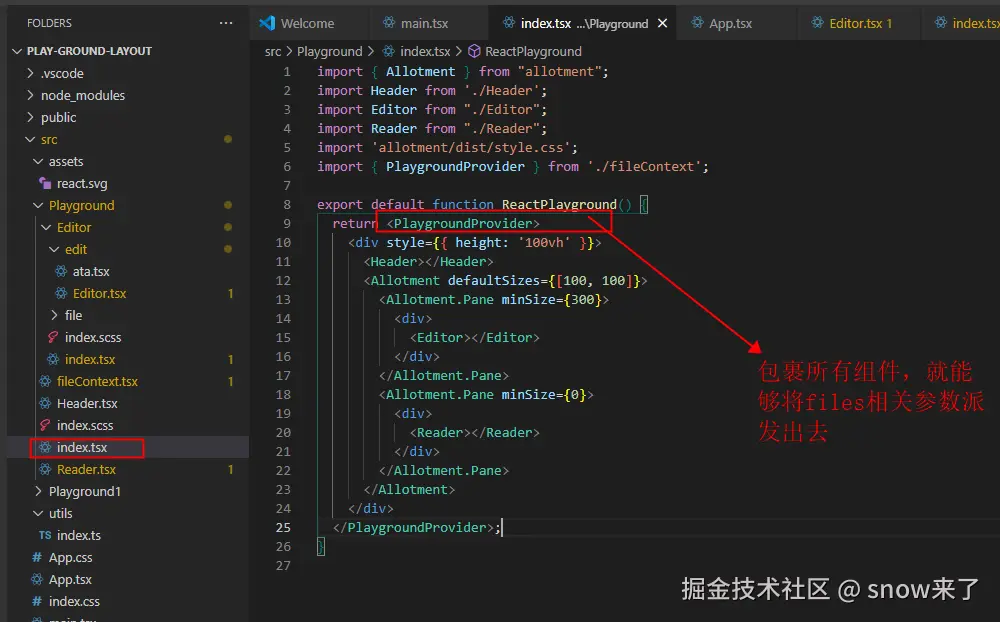1000x622 pixels.
Task: Click the ReactPlayground symbol icon in breadcrumb
Action: [x=474, y=51]
